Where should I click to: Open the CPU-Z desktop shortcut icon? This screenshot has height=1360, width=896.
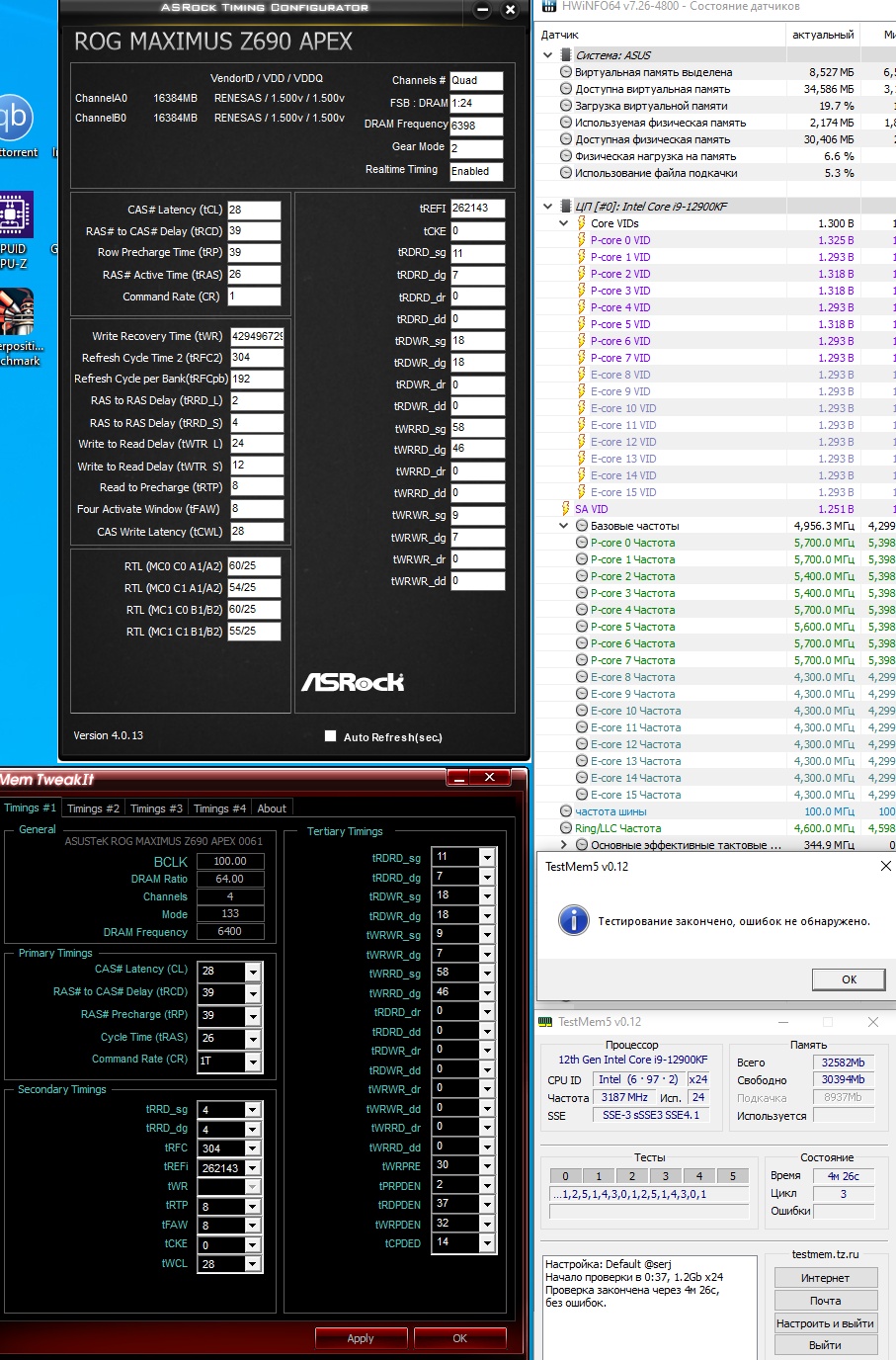coord(15,214)
